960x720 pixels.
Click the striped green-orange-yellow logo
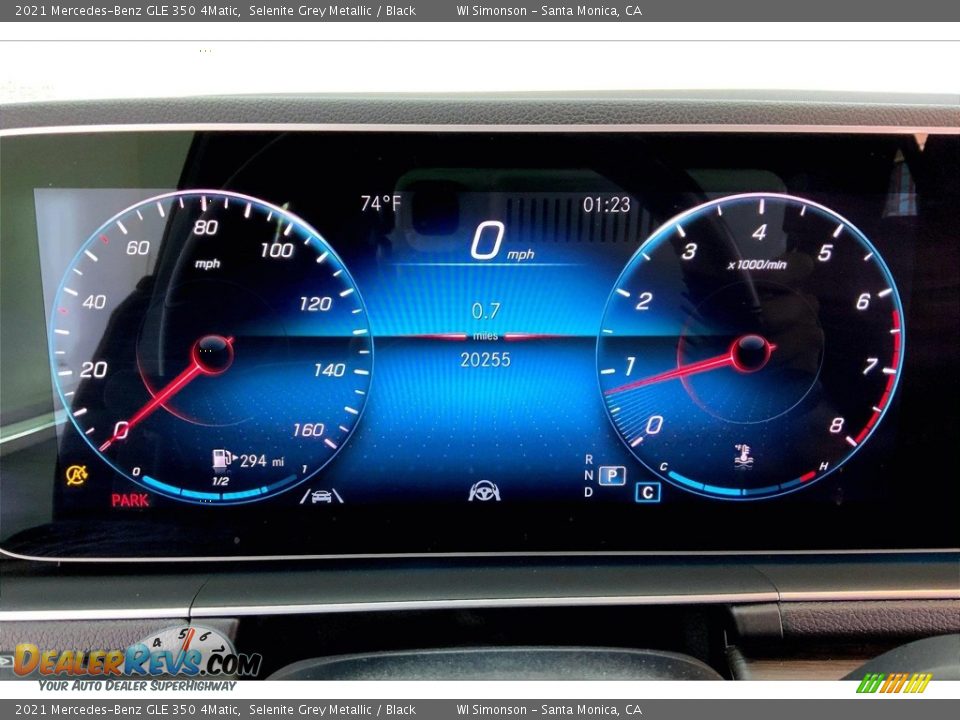[893, 683]
